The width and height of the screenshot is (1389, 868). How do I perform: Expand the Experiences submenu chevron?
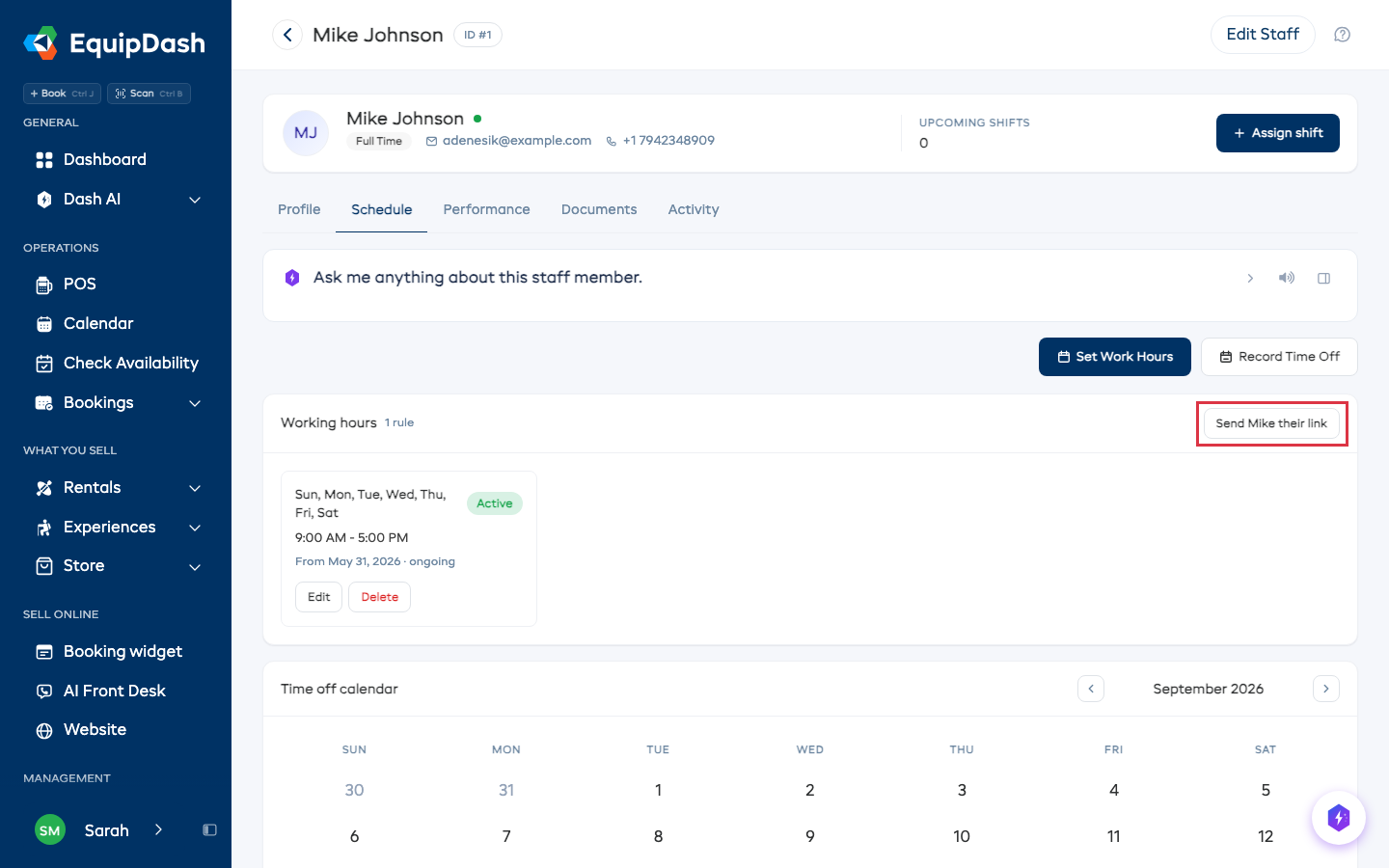point(195,528)
